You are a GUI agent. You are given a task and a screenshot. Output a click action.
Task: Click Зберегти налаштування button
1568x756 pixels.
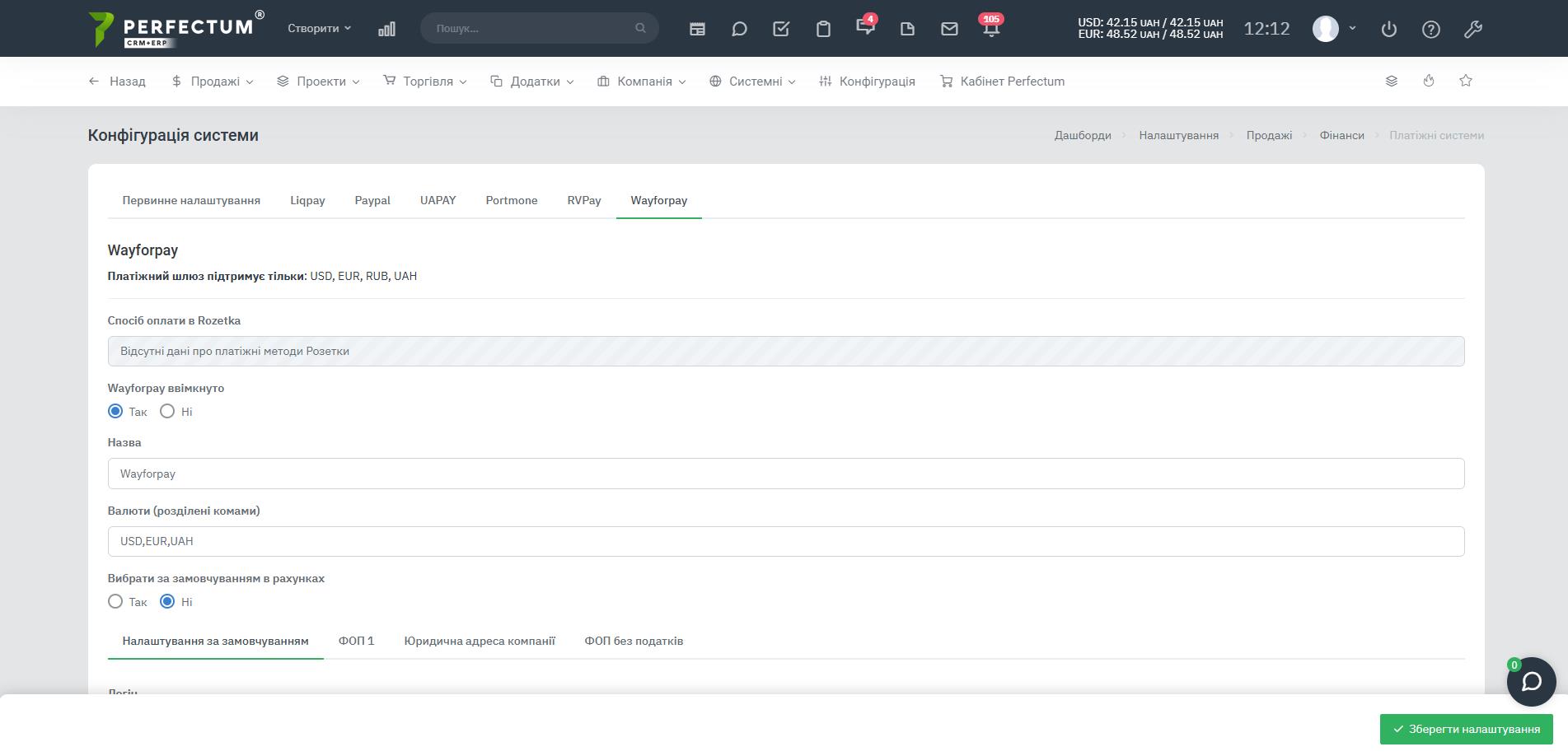coord(1466,729)
